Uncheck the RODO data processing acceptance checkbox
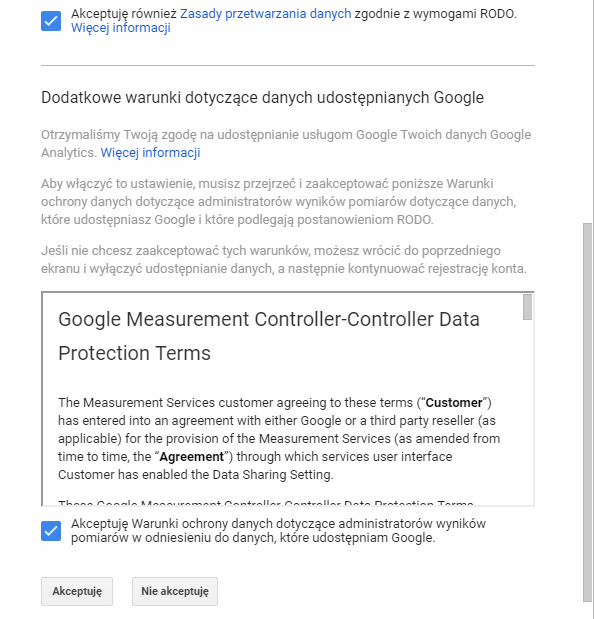 [51, 21]
